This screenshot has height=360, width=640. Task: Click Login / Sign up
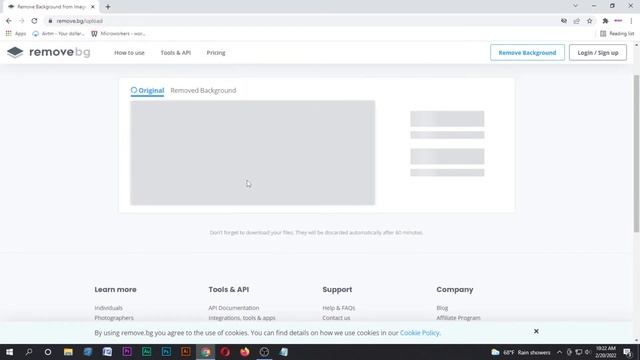(598, 53)
